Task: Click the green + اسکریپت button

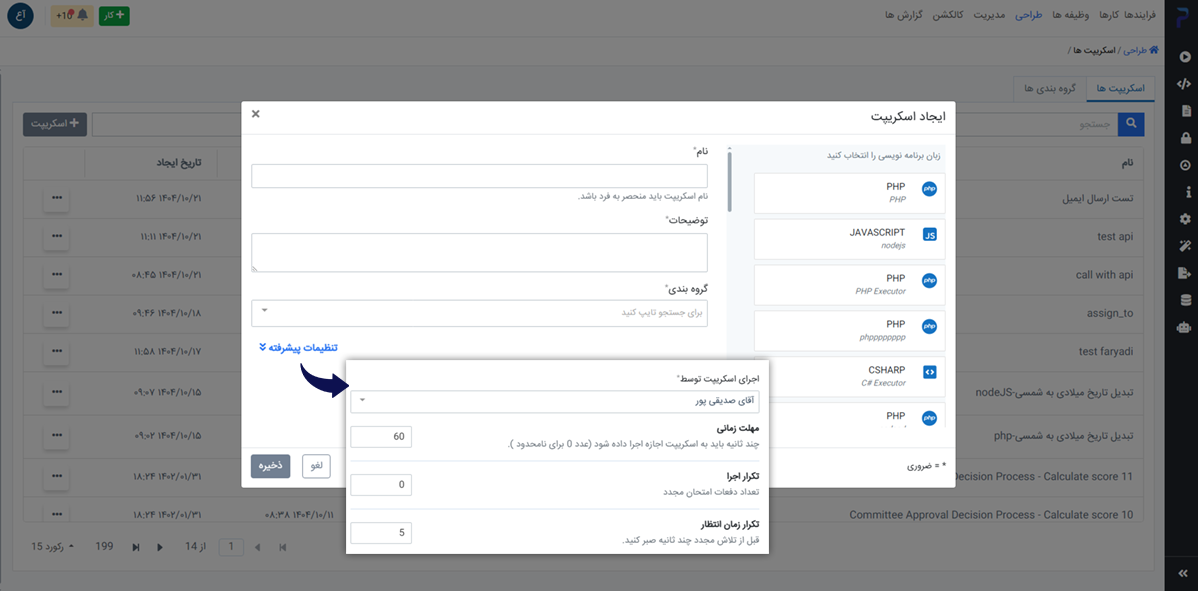Action: (x=54, y=124)
